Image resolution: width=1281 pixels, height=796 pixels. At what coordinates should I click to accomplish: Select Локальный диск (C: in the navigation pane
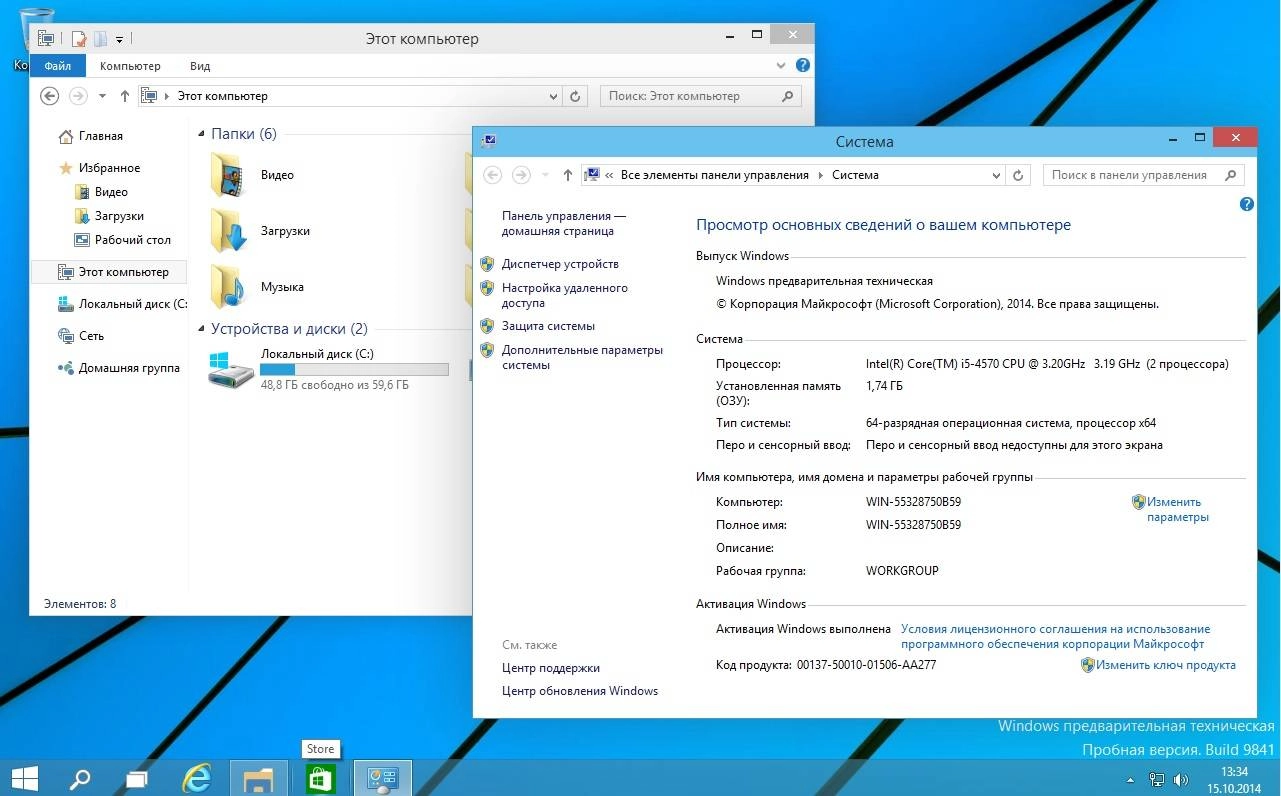pos(132,304)
